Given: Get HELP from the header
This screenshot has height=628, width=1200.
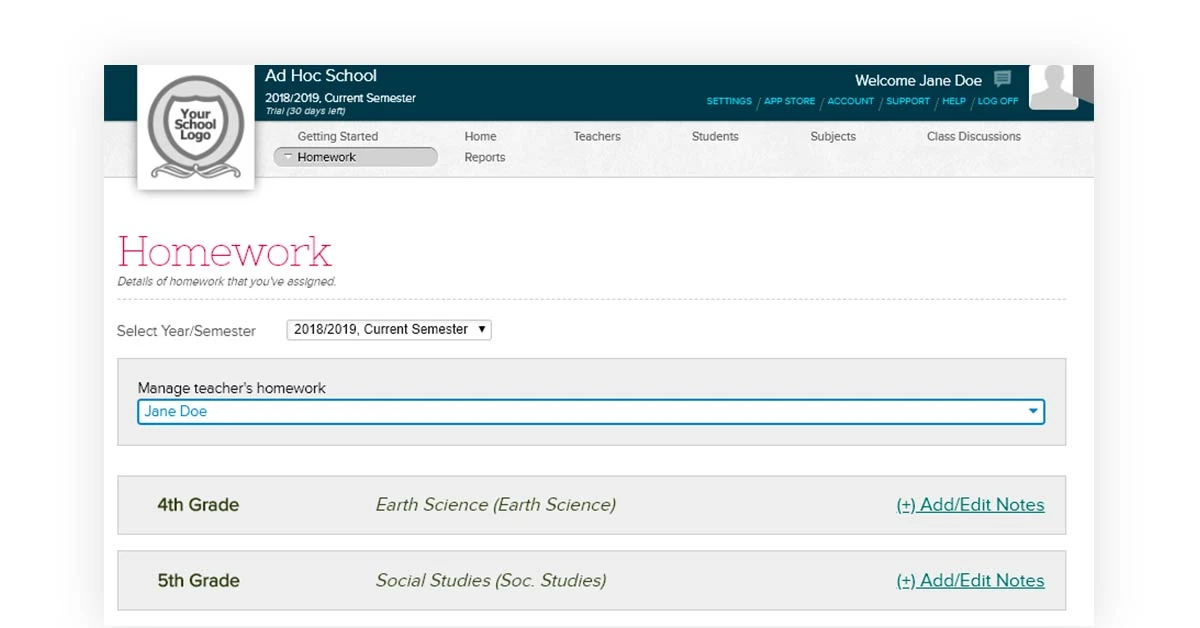Looking at the screenshot, I should (953, 101).
